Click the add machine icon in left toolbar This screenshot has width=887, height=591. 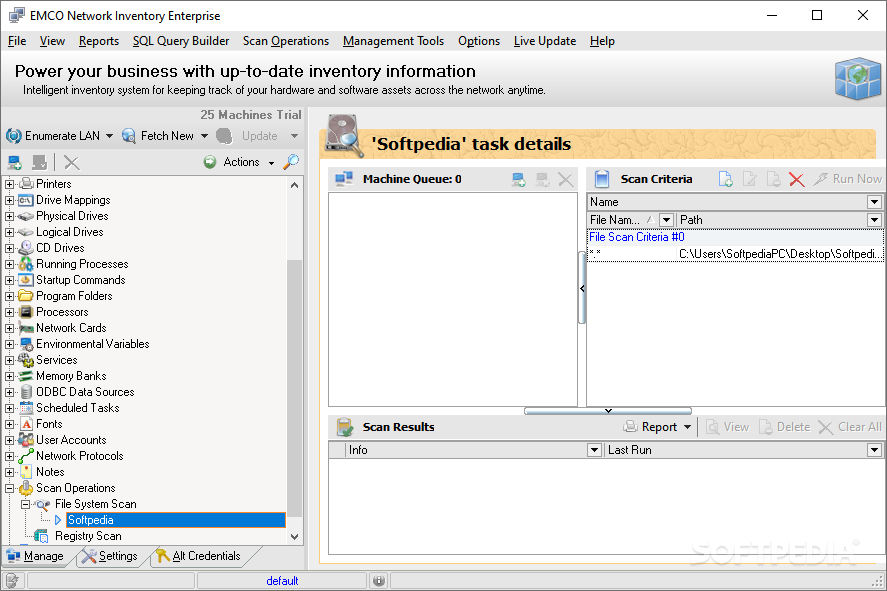point(15,163)
